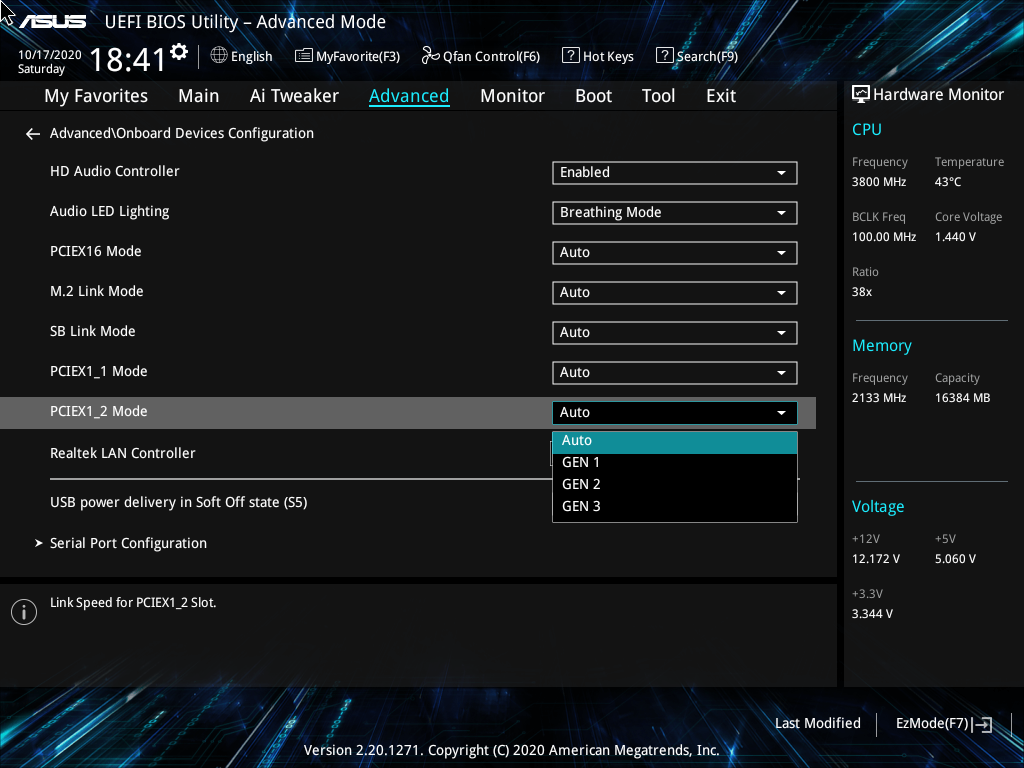Open the Ai Tweaker tab
This screenshot has height=768, width=1024.
coord(294,96)
